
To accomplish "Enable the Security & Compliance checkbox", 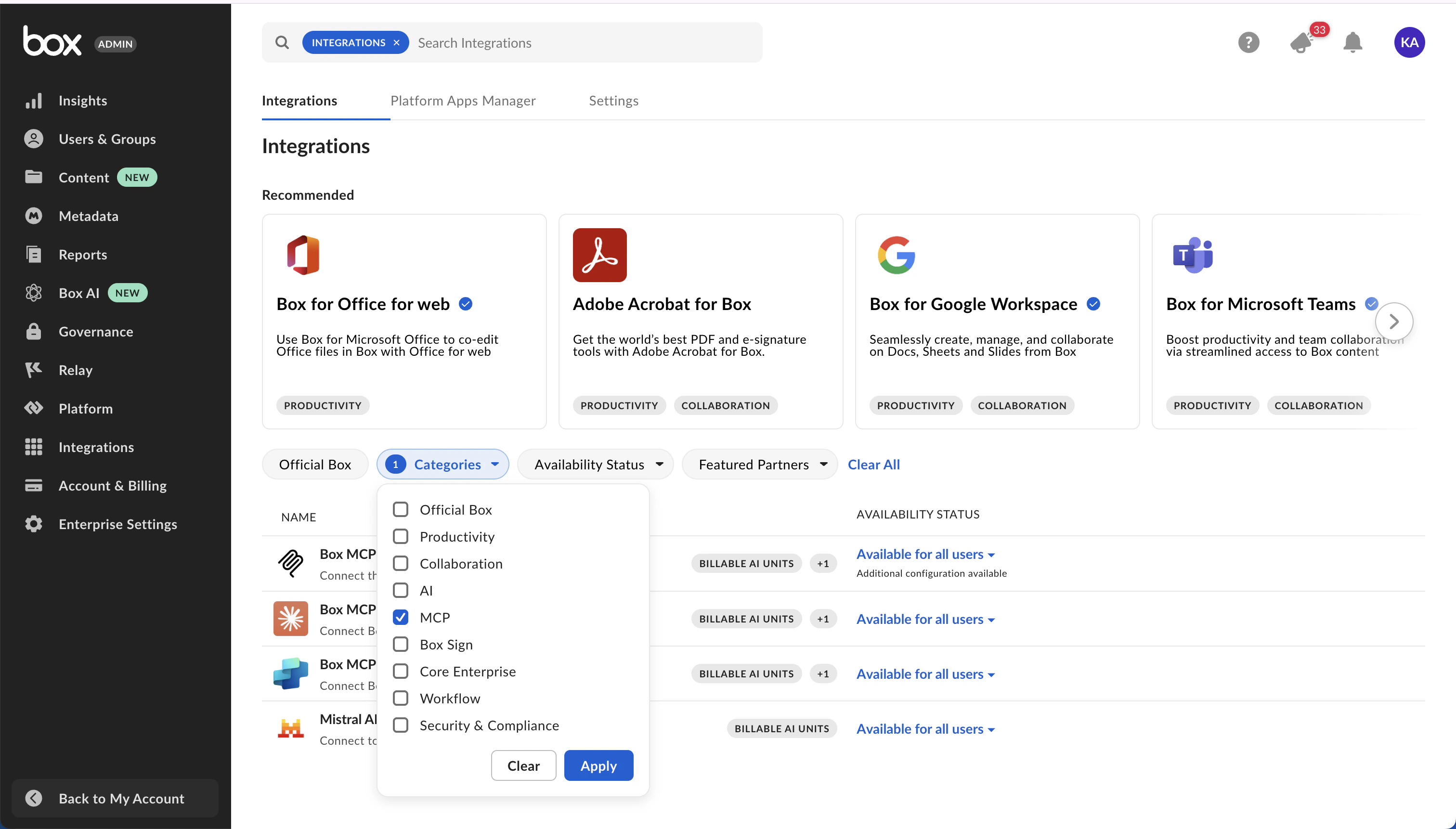I will click(x=400, y=725).
